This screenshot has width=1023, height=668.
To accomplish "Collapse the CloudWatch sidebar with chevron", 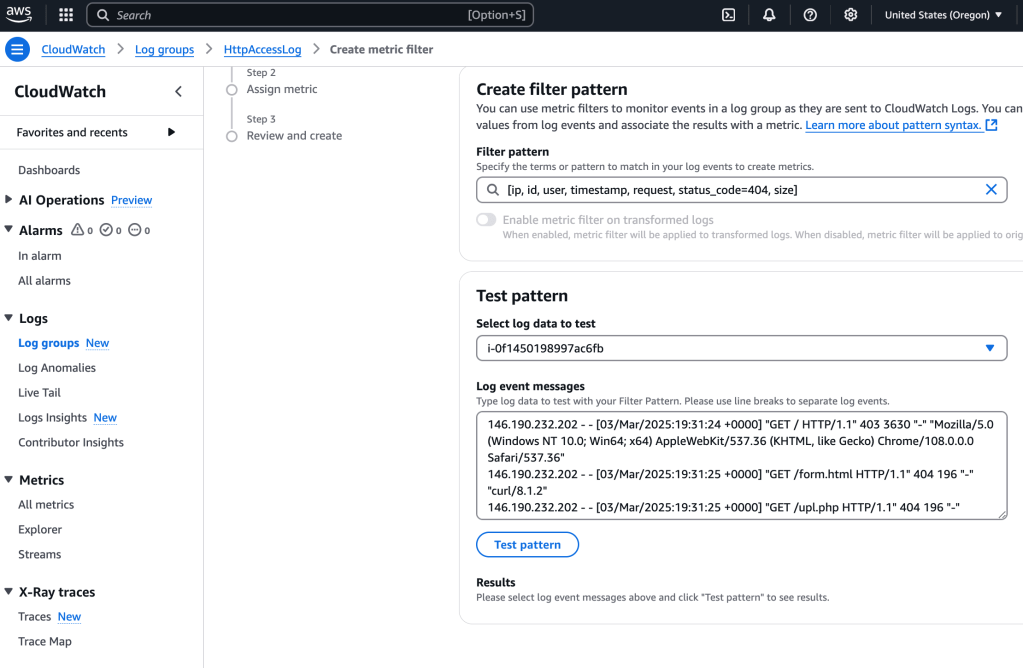I will (179, 92).
